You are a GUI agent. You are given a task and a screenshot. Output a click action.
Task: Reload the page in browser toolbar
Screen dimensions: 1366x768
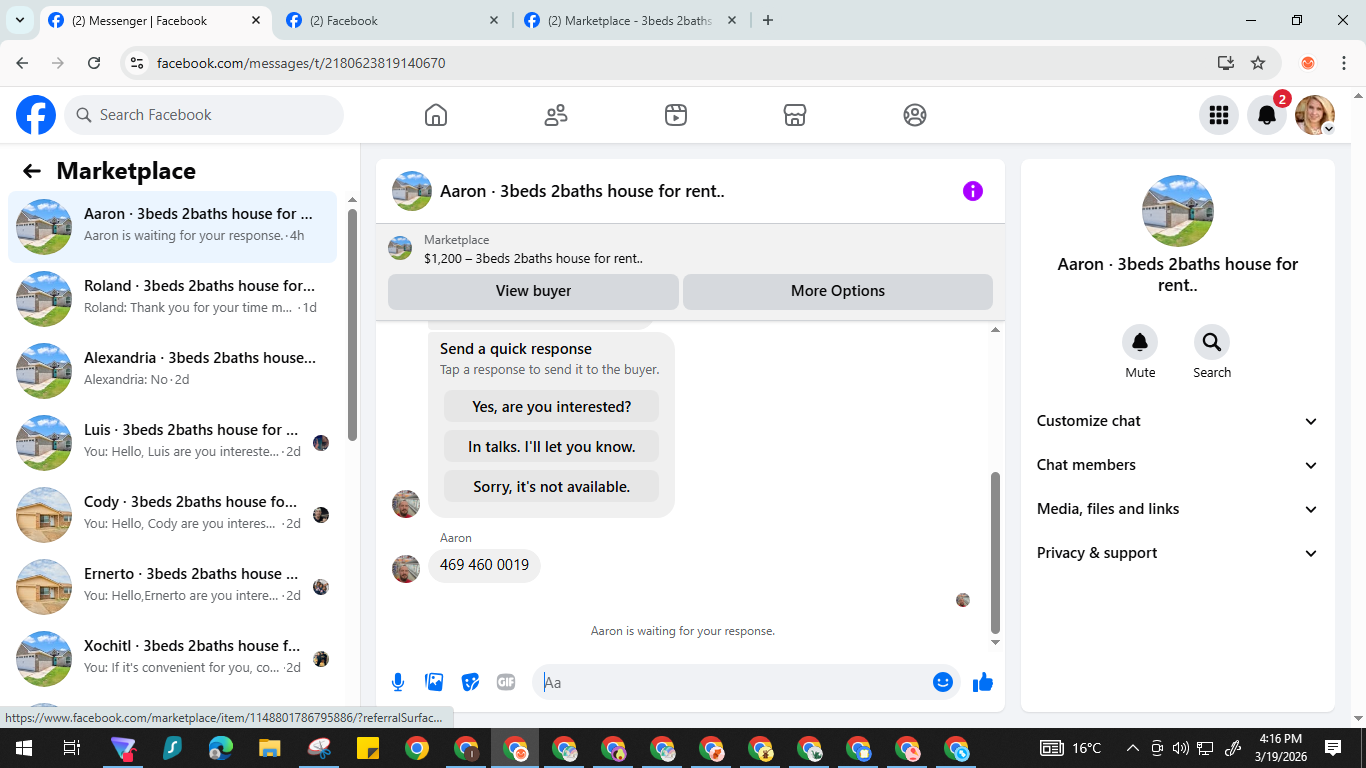pyautogui.click(x=94, y=63)
